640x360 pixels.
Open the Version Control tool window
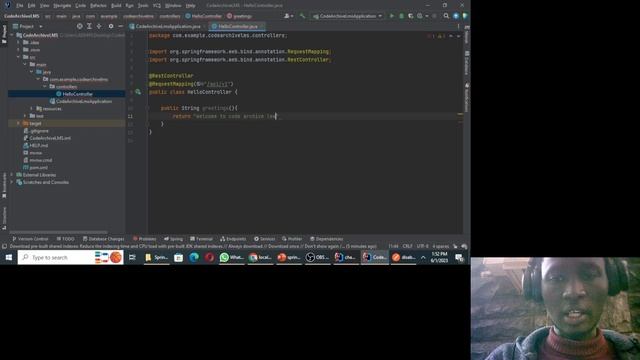31,239
